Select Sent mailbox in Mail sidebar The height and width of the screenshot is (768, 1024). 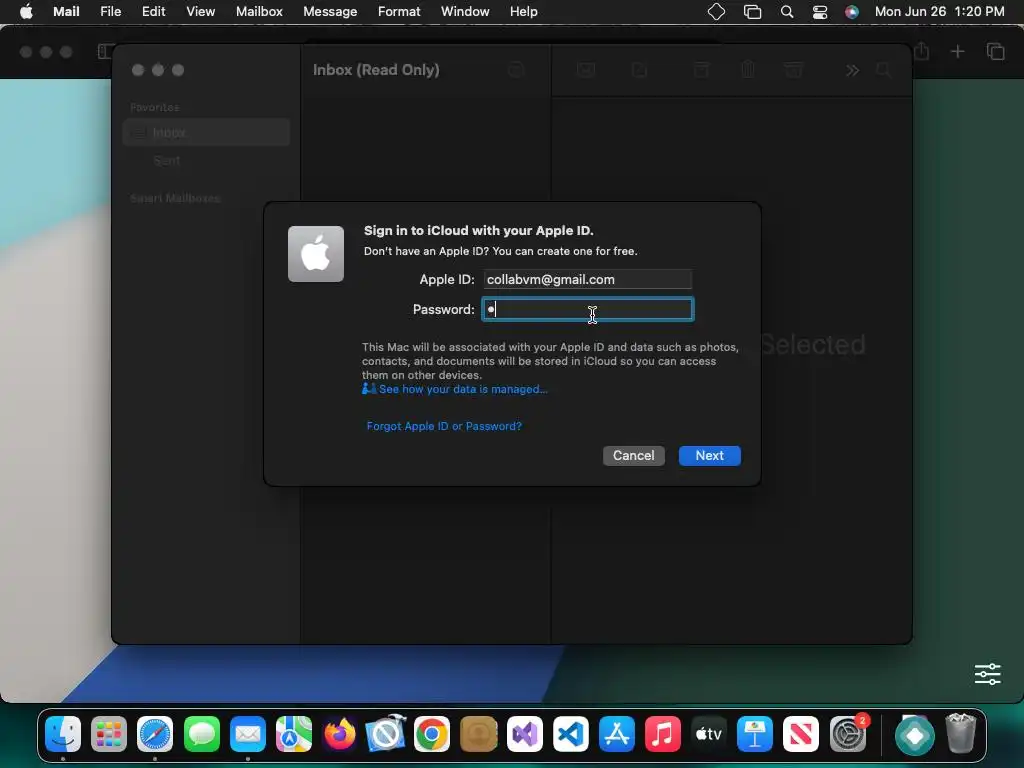tap(206, 161)
